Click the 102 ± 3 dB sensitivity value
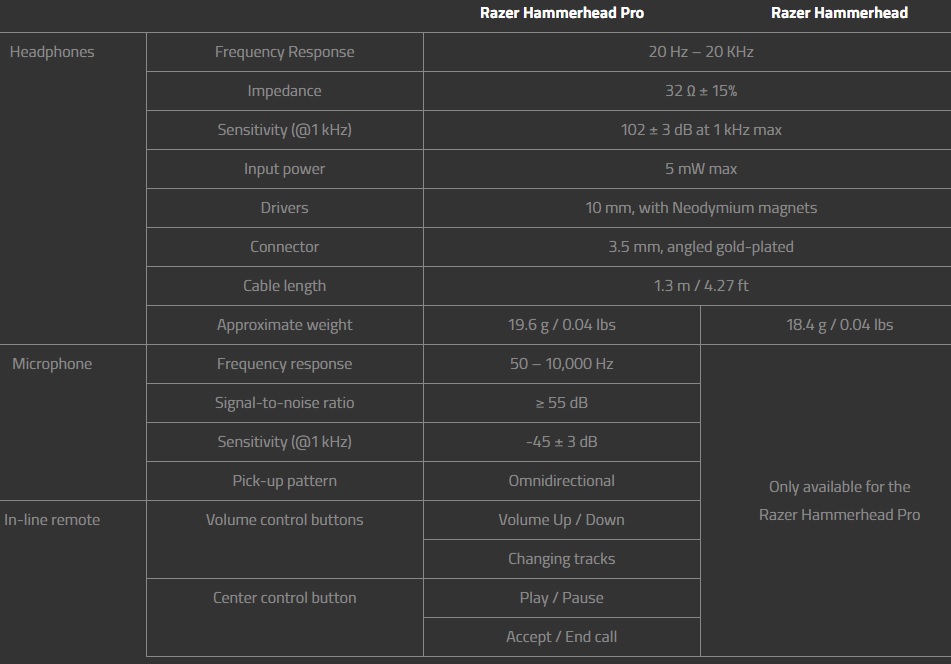This screenshot has height=664, width=951. click(x=701, y=130)
